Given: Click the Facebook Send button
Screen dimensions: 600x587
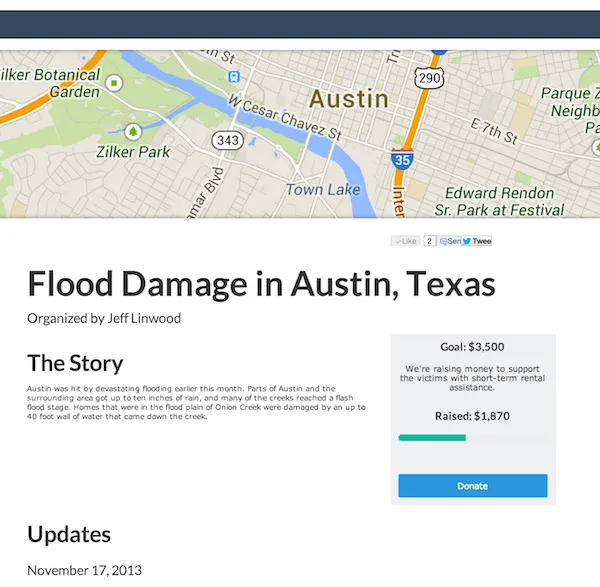Looking at the screenshot, I should point(450,241).
